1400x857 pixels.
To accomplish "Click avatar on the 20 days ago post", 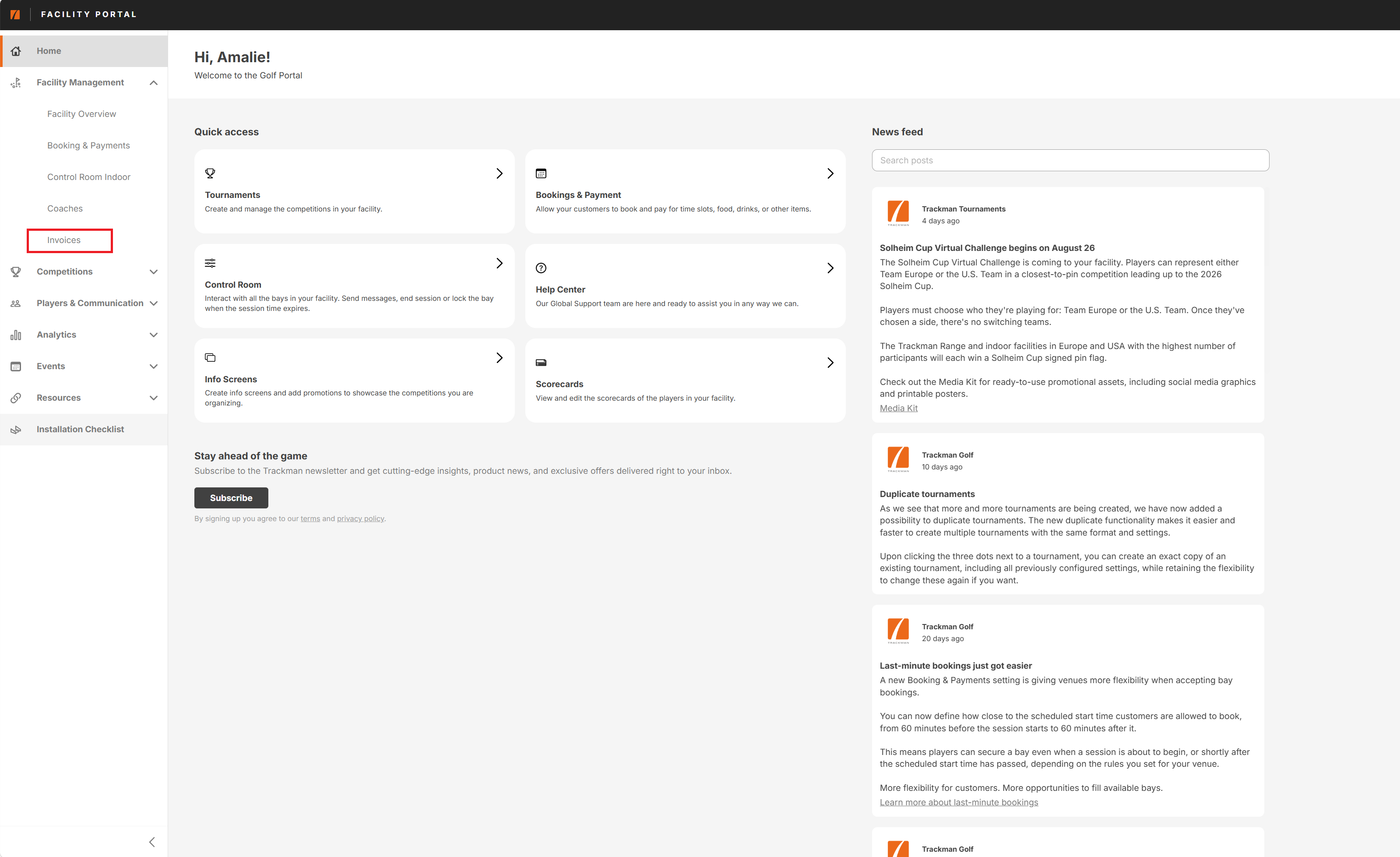I will click(x=898, y=631).
